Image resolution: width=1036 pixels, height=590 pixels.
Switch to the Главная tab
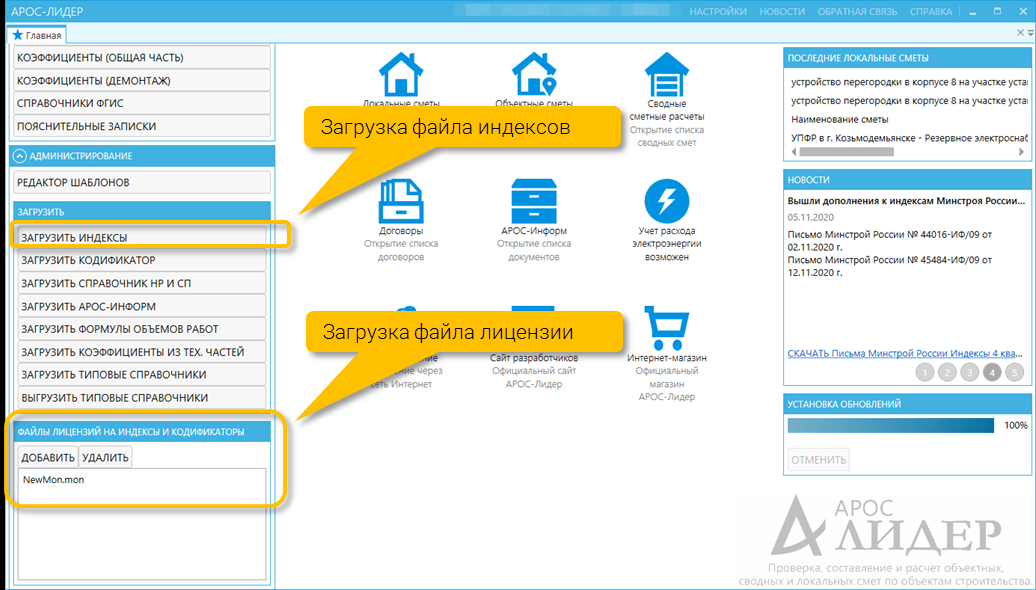36,35
